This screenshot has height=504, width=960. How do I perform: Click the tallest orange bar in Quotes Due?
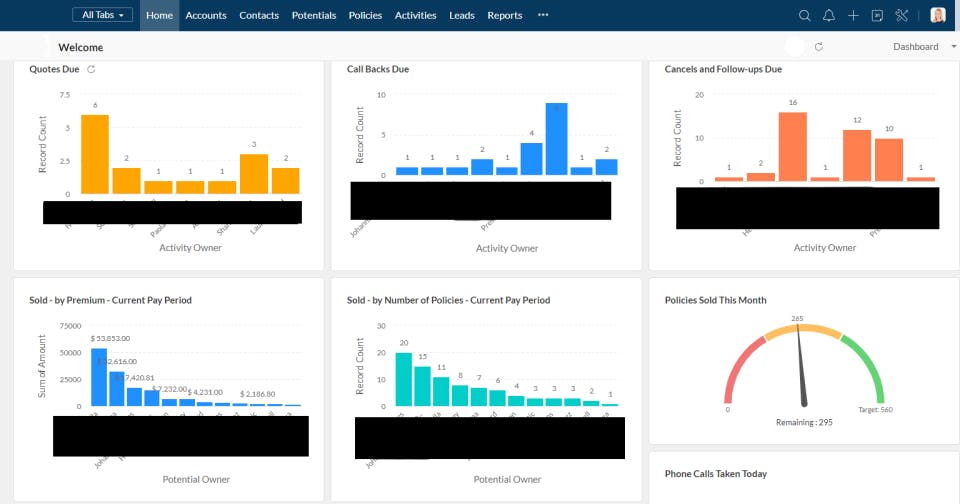(x=95, y=154)
